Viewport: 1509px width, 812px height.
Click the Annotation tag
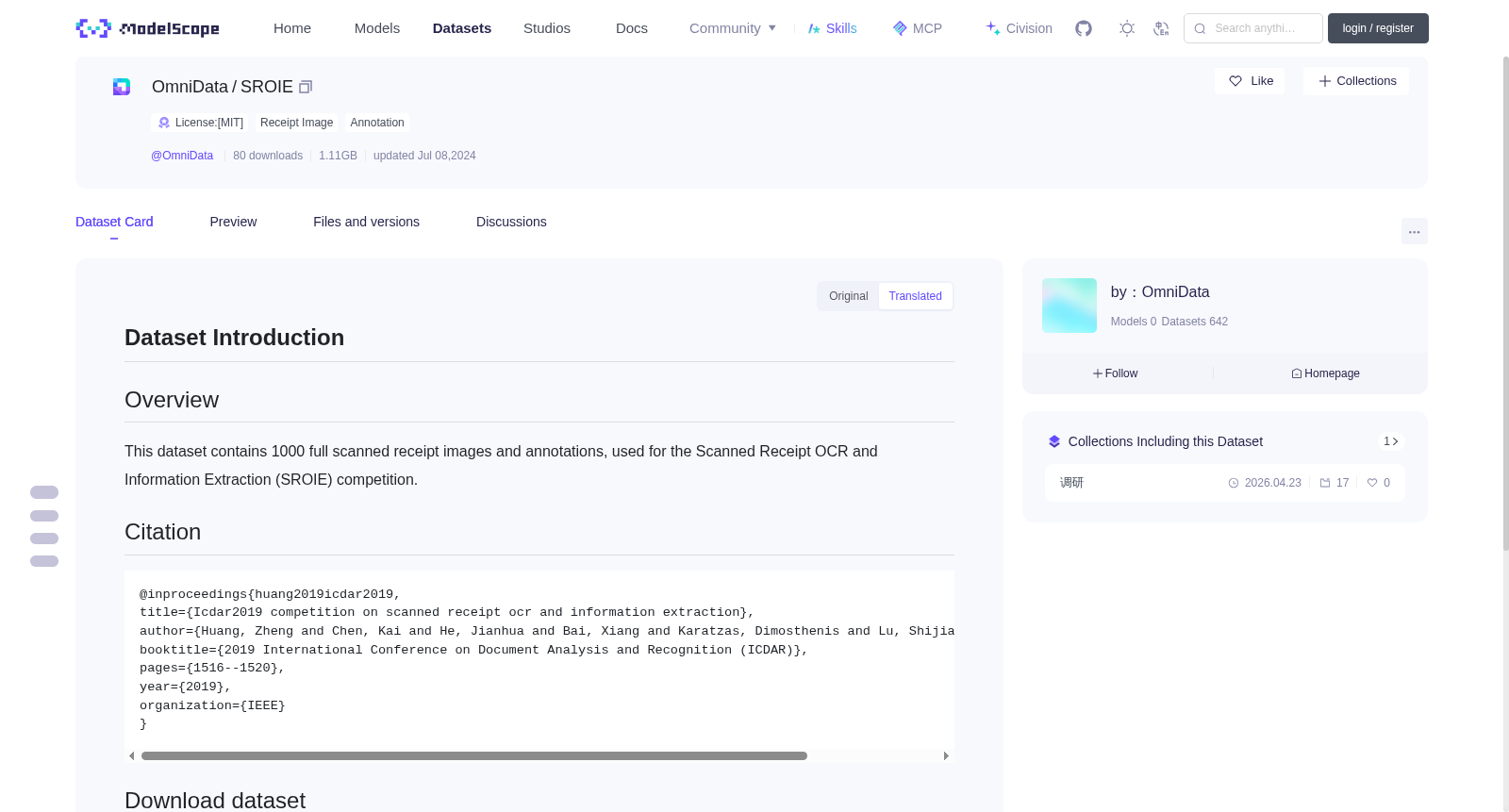coord(377,123)
